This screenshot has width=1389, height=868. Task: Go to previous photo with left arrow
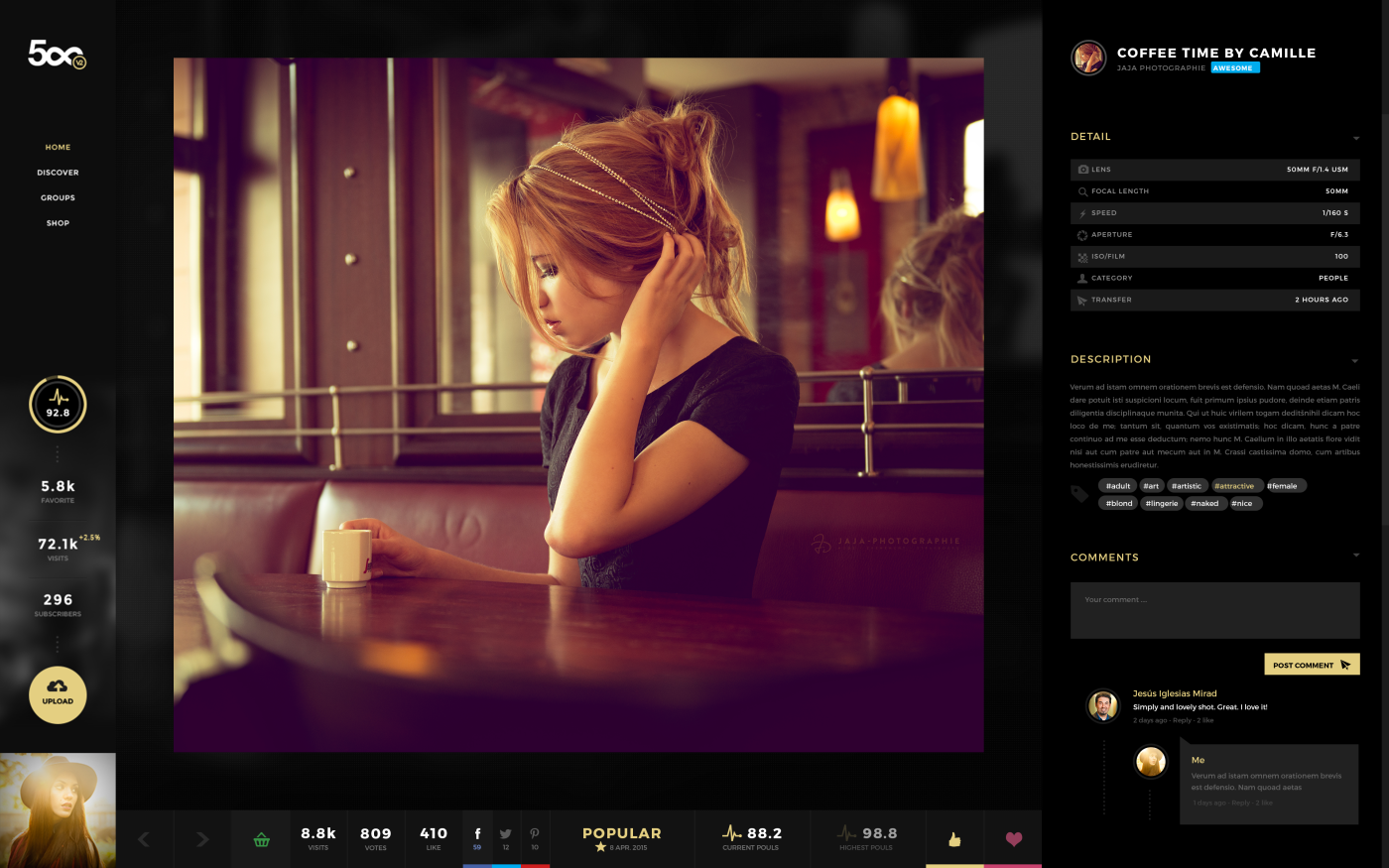point(144,839)
